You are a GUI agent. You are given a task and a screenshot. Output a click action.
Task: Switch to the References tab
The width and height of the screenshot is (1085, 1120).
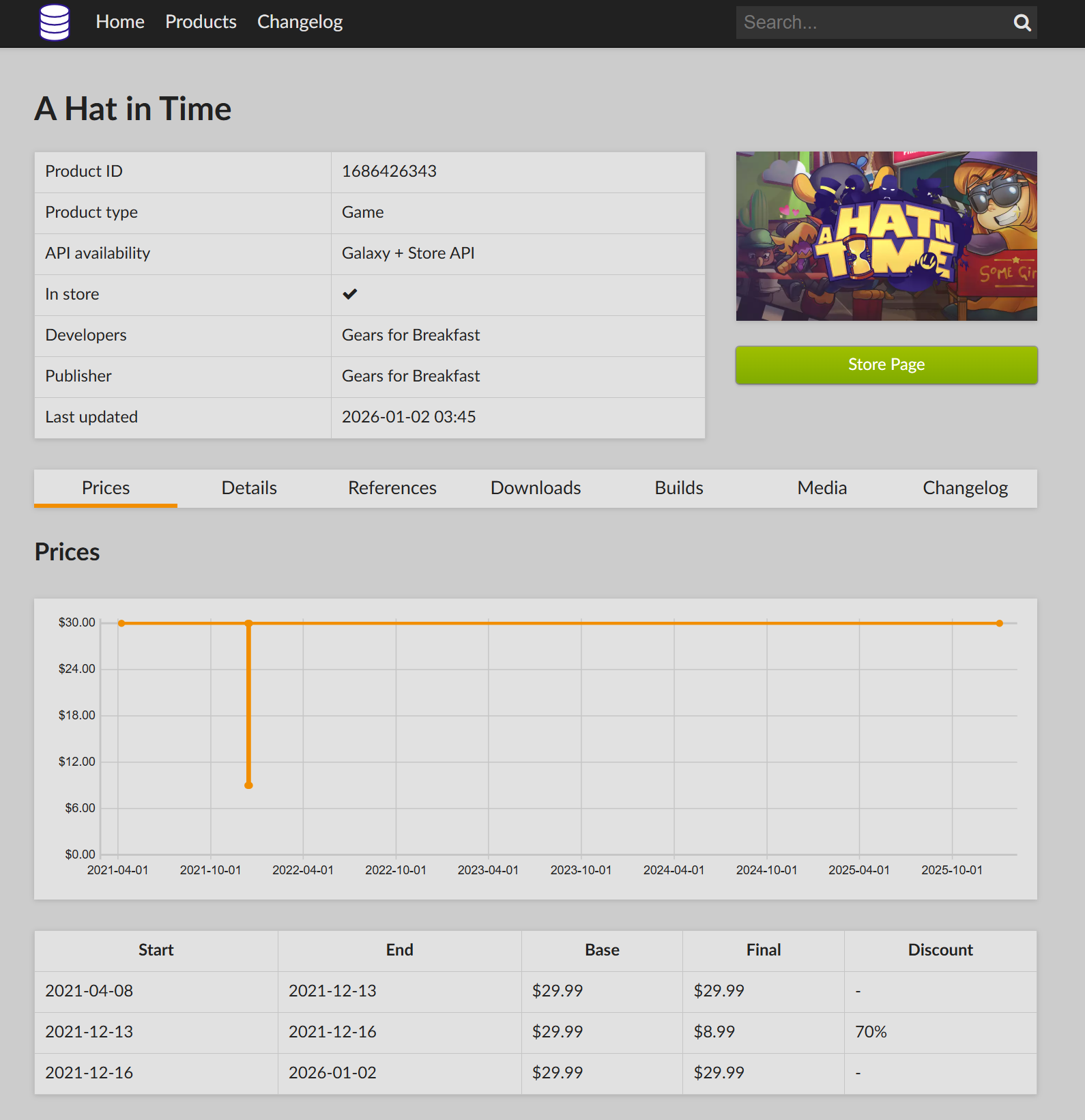(392, 488)
